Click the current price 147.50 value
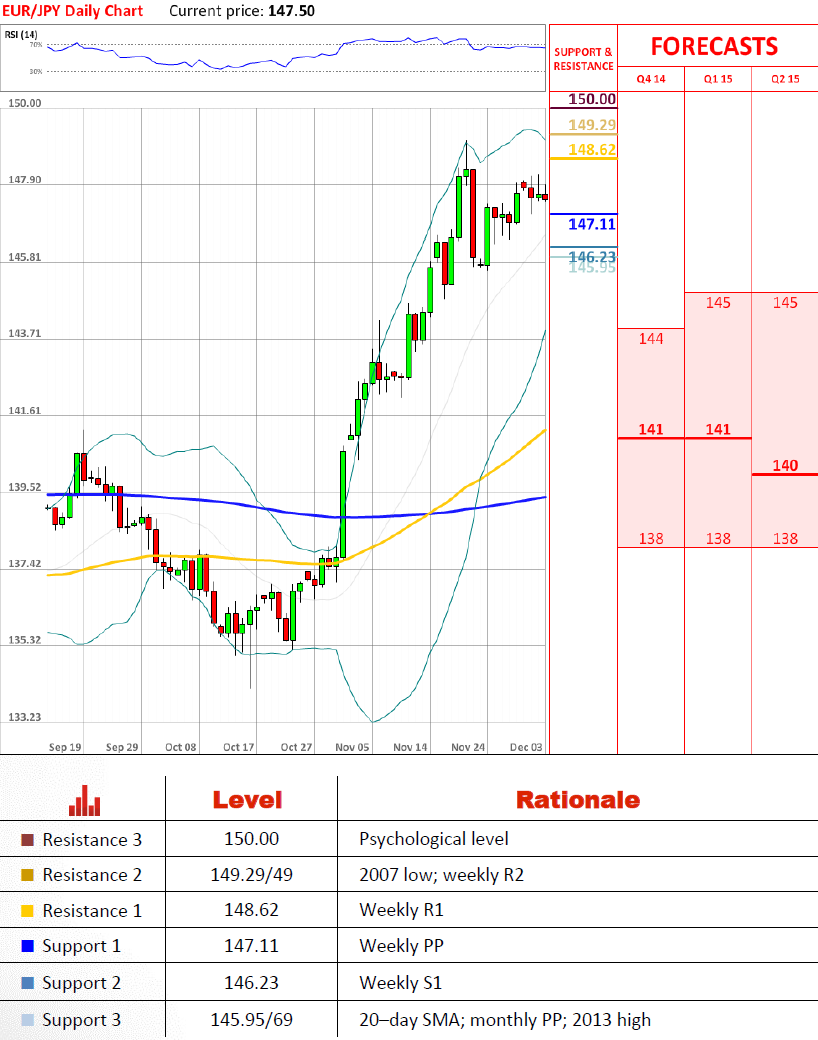Image resolution: width=818 pixels, height=1040 pixels. coord(291,11)
